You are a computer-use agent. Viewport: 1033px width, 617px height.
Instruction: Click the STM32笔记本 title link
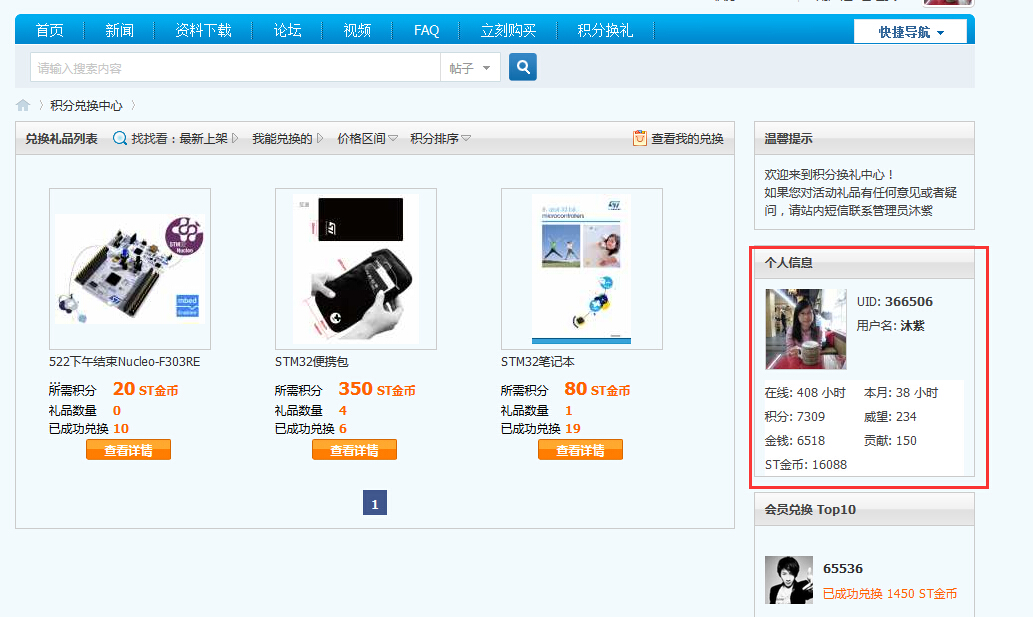click(538, 362)
